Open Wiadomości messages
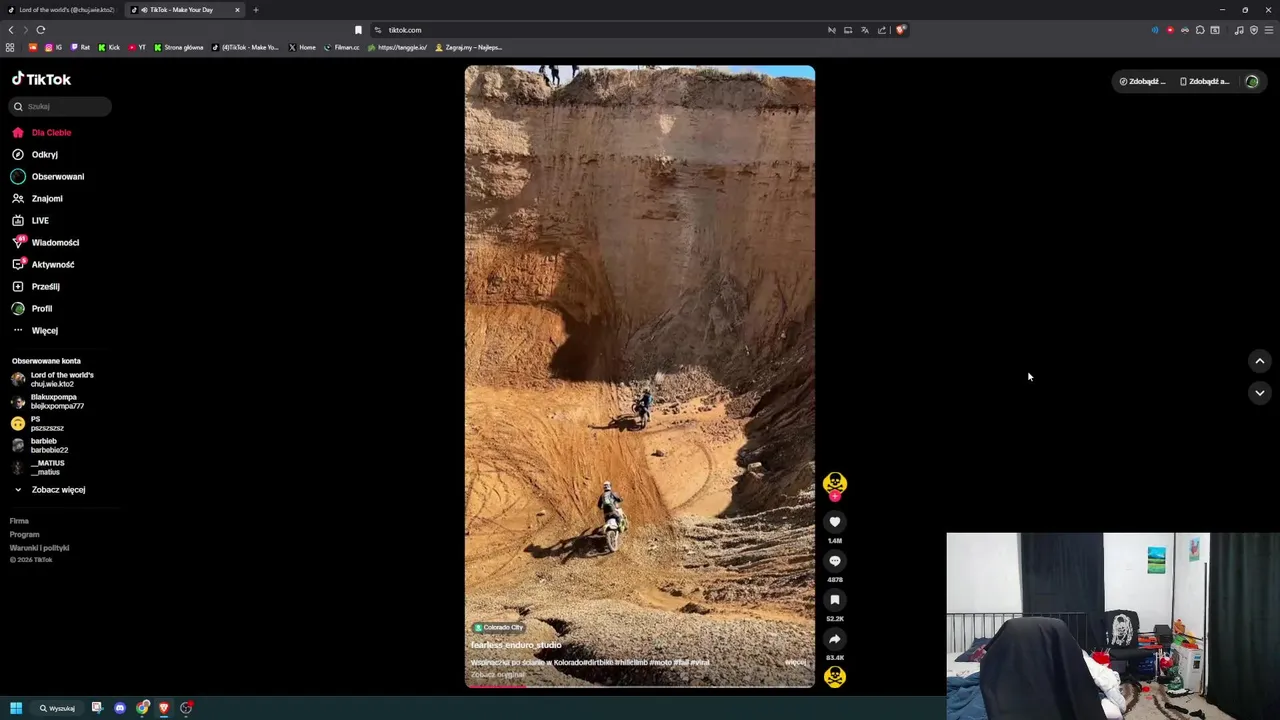 45,242
